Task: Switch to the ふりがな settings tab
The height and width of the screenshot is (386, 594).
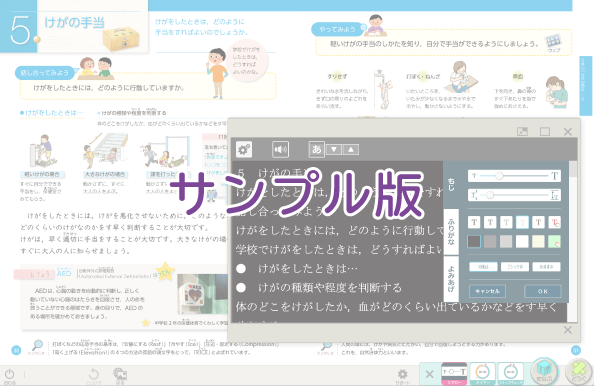Action: click(x=451, y=231)
